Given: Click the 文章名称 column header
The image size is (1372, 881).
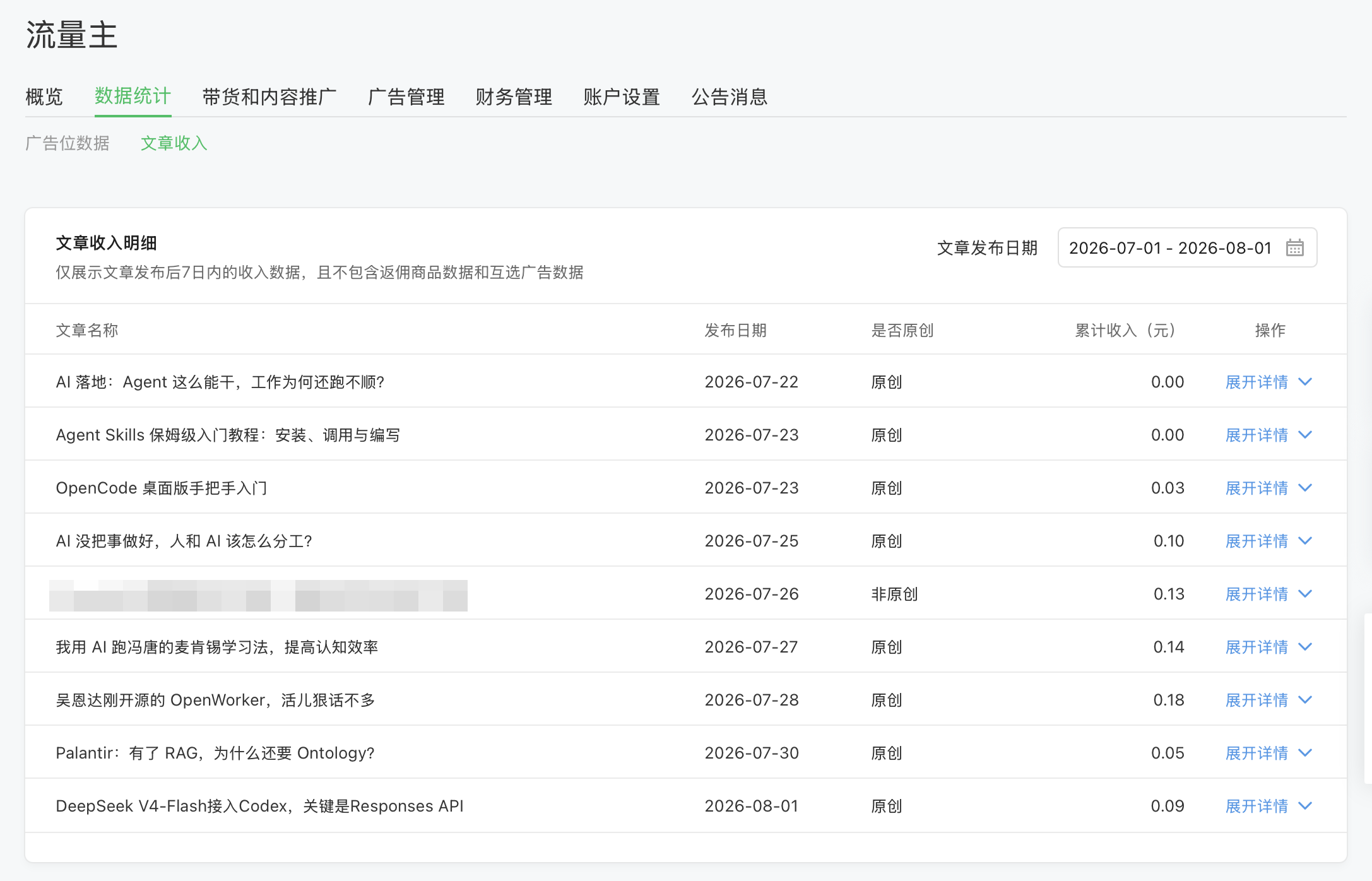Looking at the screenshot, I should (87, 330).
